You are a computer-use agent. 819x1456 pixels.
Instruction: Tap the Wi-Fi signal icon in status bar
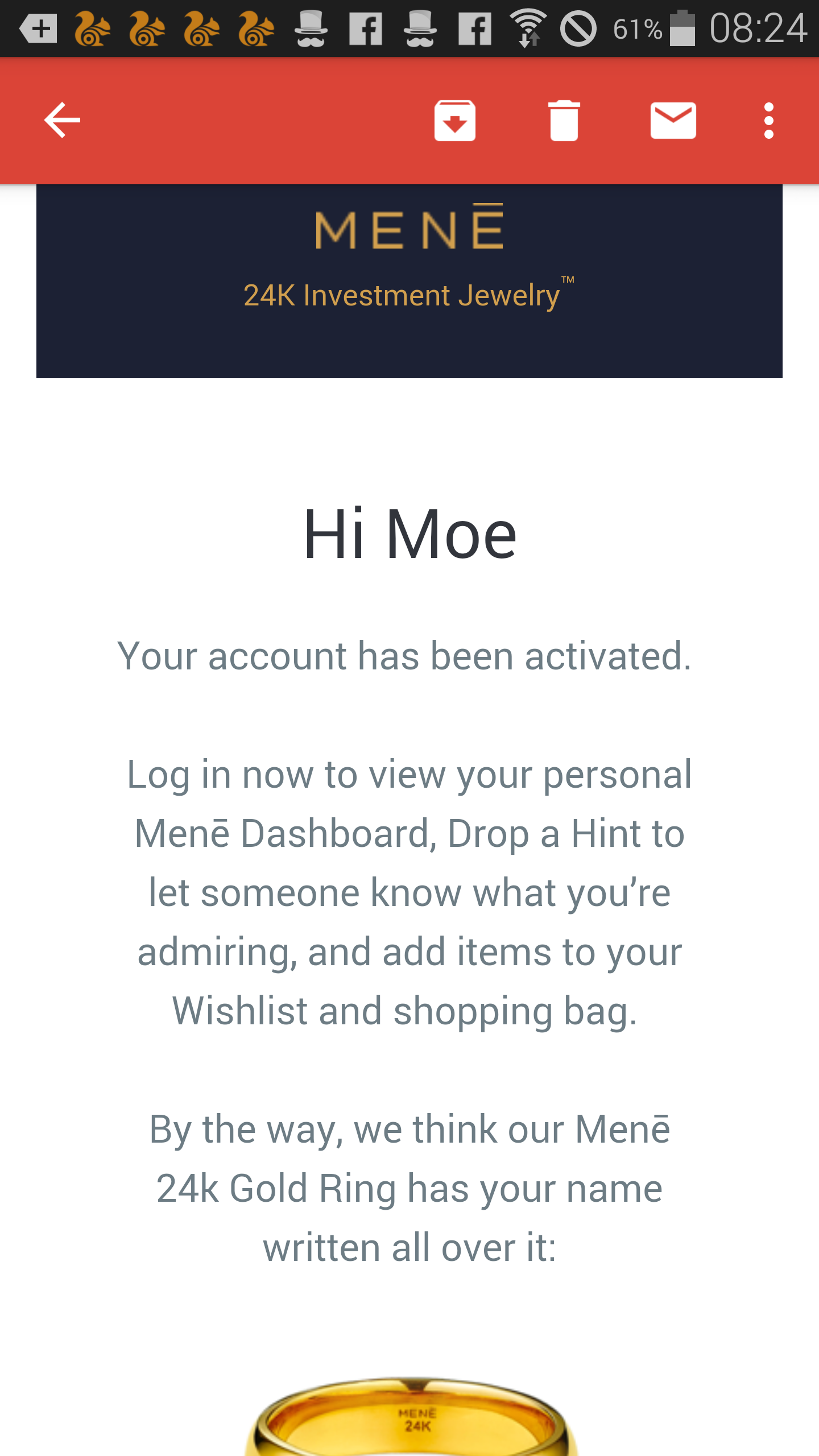[528, 28]
